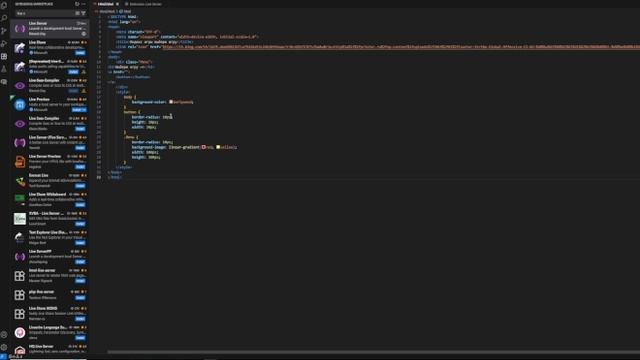
Task: Open the Live Server manage gear
Action: coord(84,34)
